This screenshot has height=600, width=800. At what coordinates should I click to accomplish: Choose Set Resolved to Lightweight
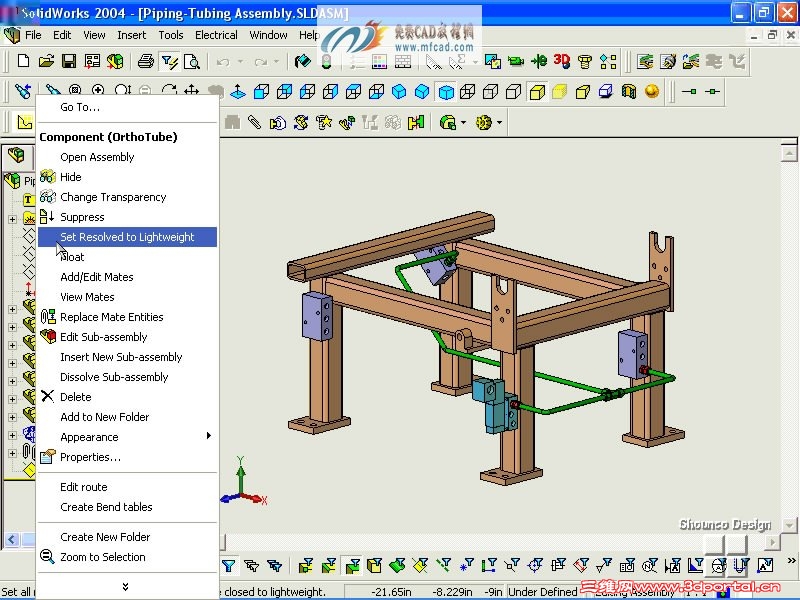coord(128,237)
